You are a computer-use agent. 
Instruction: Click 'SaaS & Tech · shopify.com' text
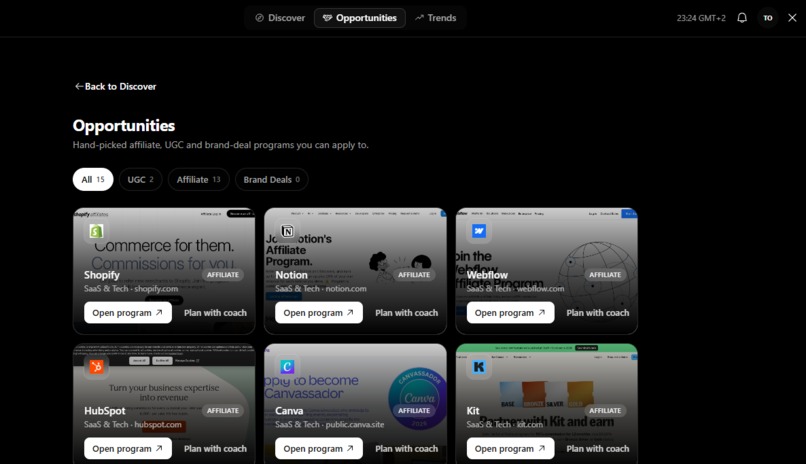coord(131,289)
